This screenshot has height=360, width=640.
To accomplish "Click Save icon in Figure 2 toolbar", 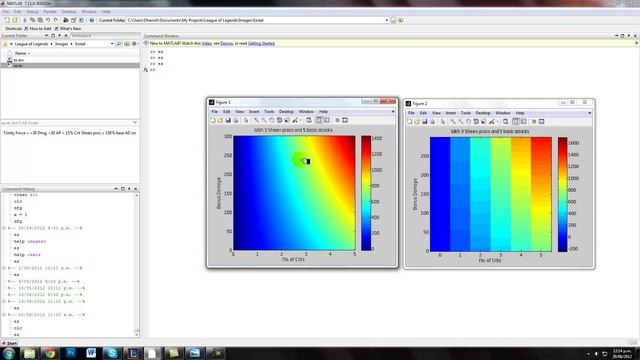I will click(425, 122).
